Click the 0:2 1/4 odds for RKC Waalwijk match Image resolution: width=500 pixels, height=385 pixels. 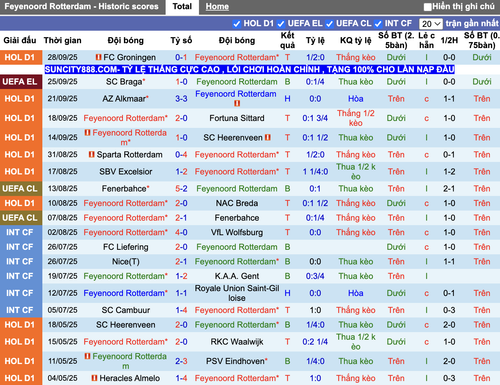[315, 342]
